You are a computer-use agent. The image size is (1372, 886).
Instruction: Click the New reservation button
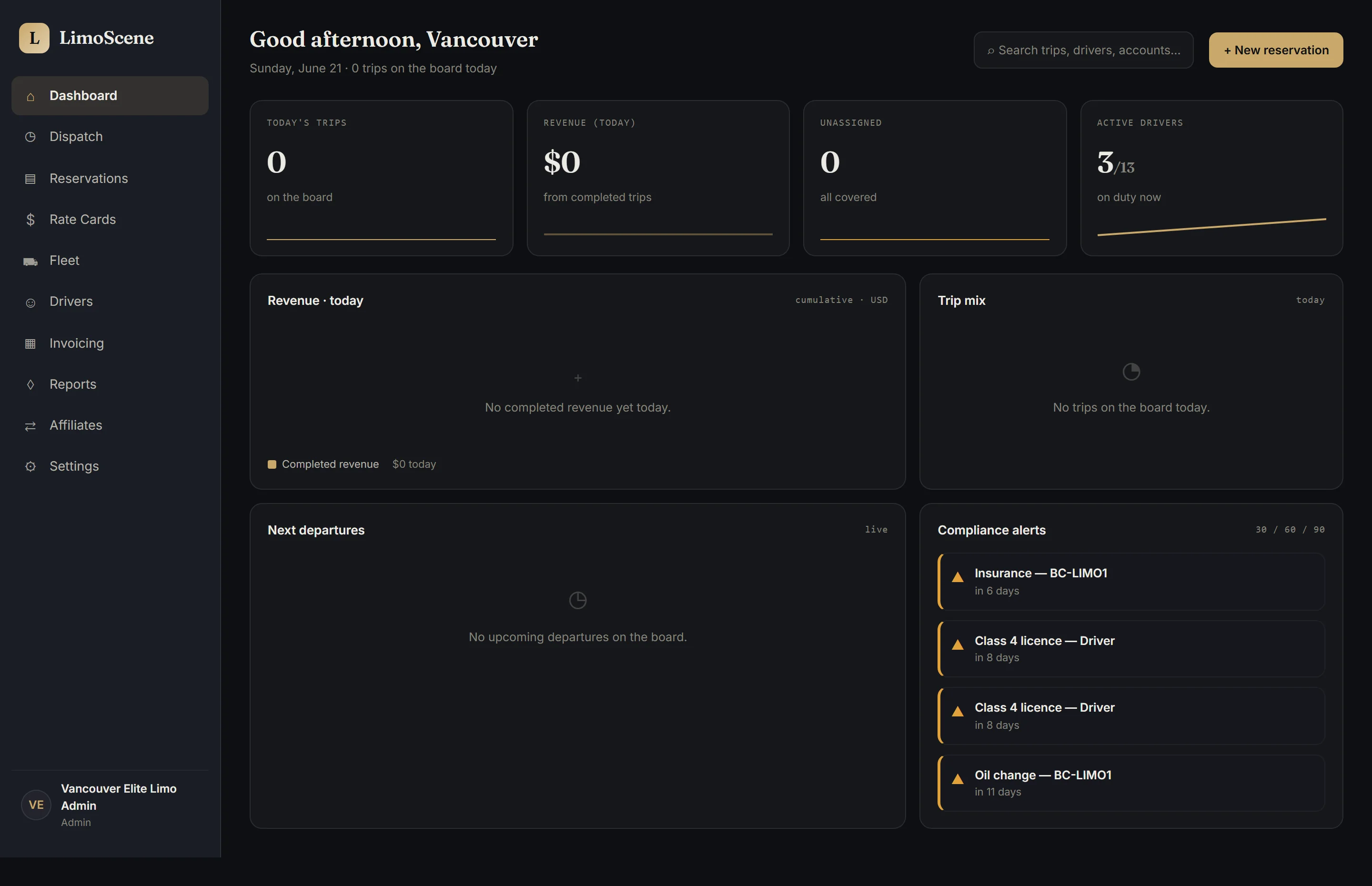point(1276,50)
